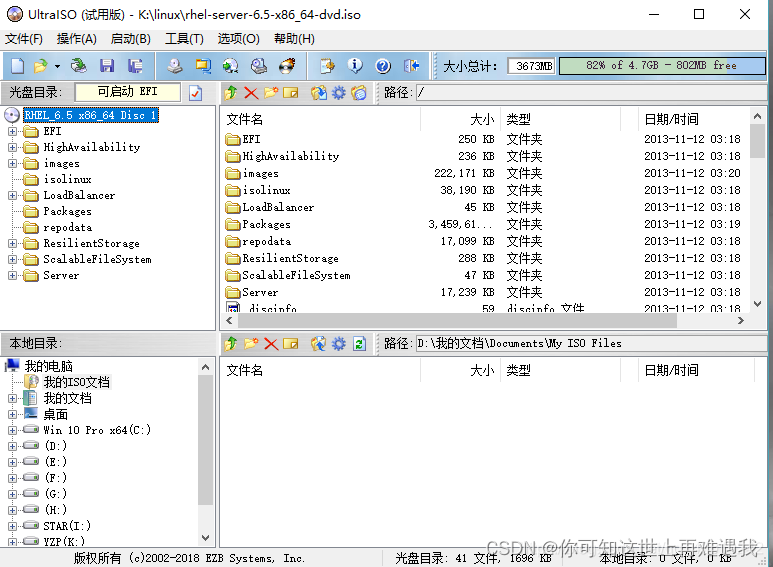Screen dimensions: 773x567
Task: Click the Burn CD/DVD image icon
Action: tap(287, 66)
